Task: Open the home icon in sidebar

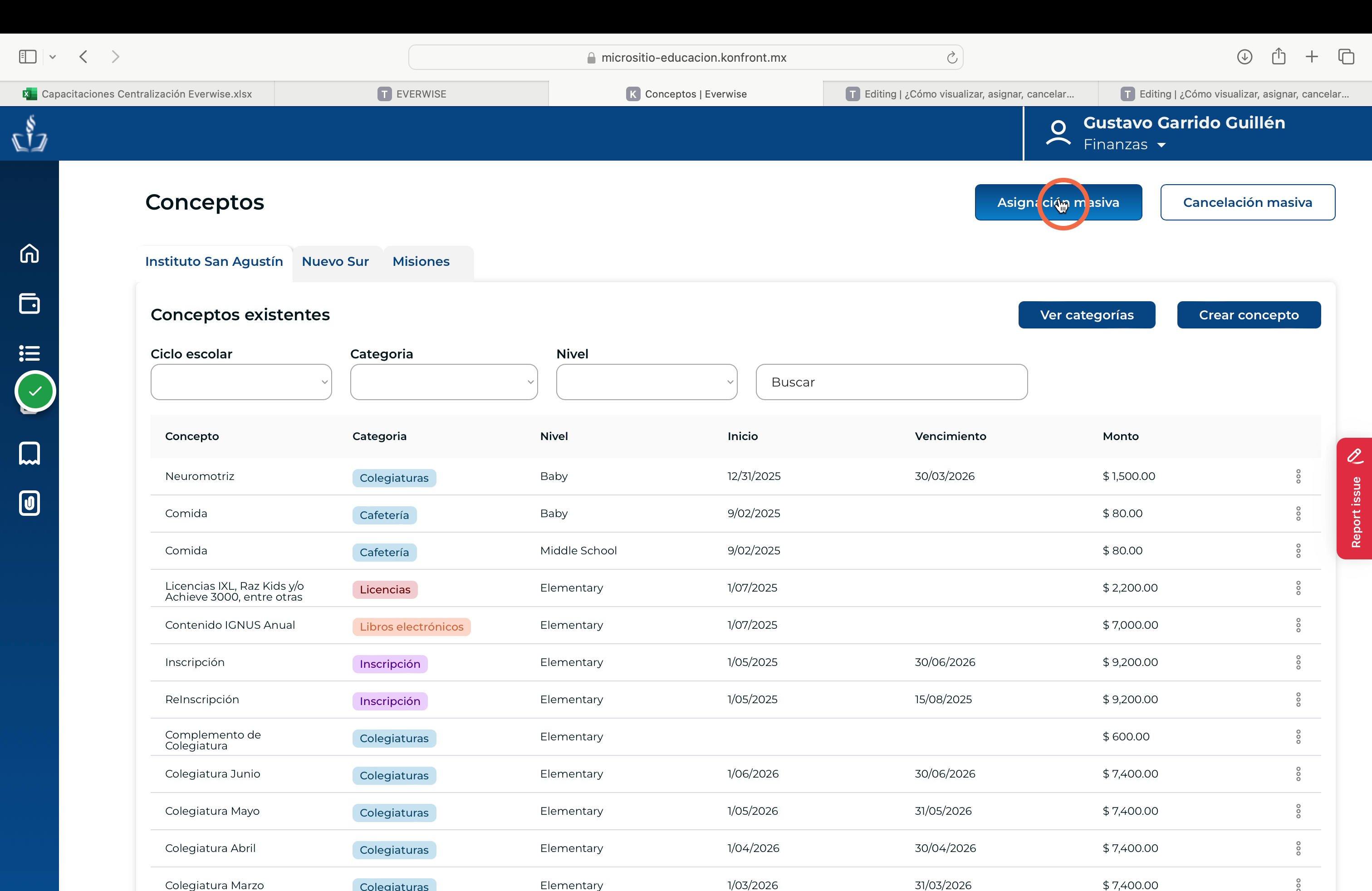Action: tap(29, 253)
